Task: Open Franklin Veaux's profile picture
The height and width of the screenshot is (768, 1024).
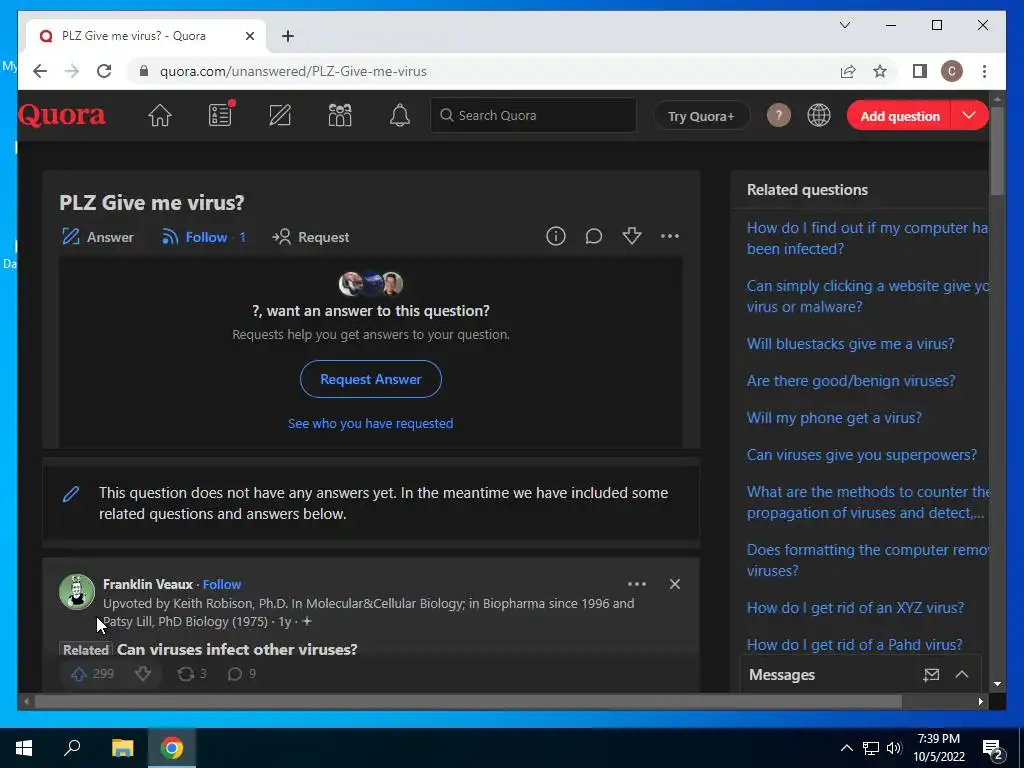Action: 76,592
